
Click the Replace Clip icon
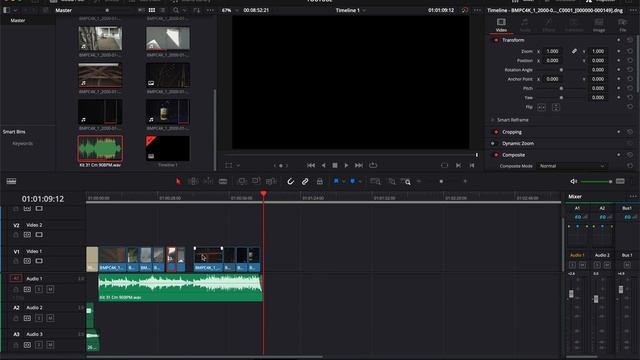coord(271,181)
